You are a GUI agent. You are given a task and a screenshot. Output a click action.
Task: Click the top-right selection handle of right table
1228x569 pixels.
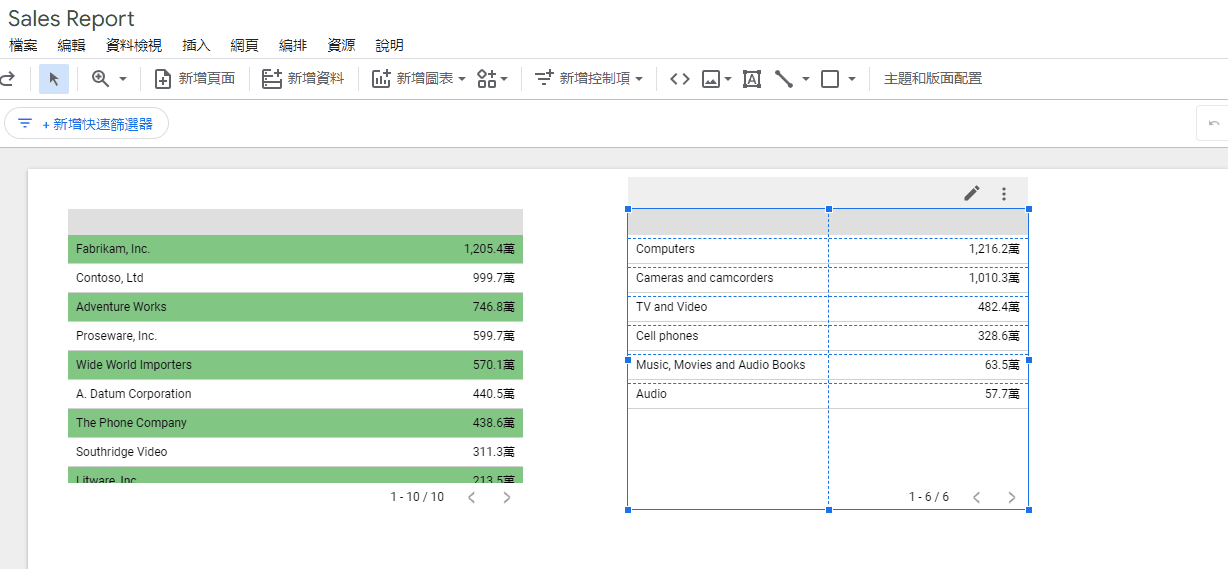pyautogui.click(x=1028, y=209)
